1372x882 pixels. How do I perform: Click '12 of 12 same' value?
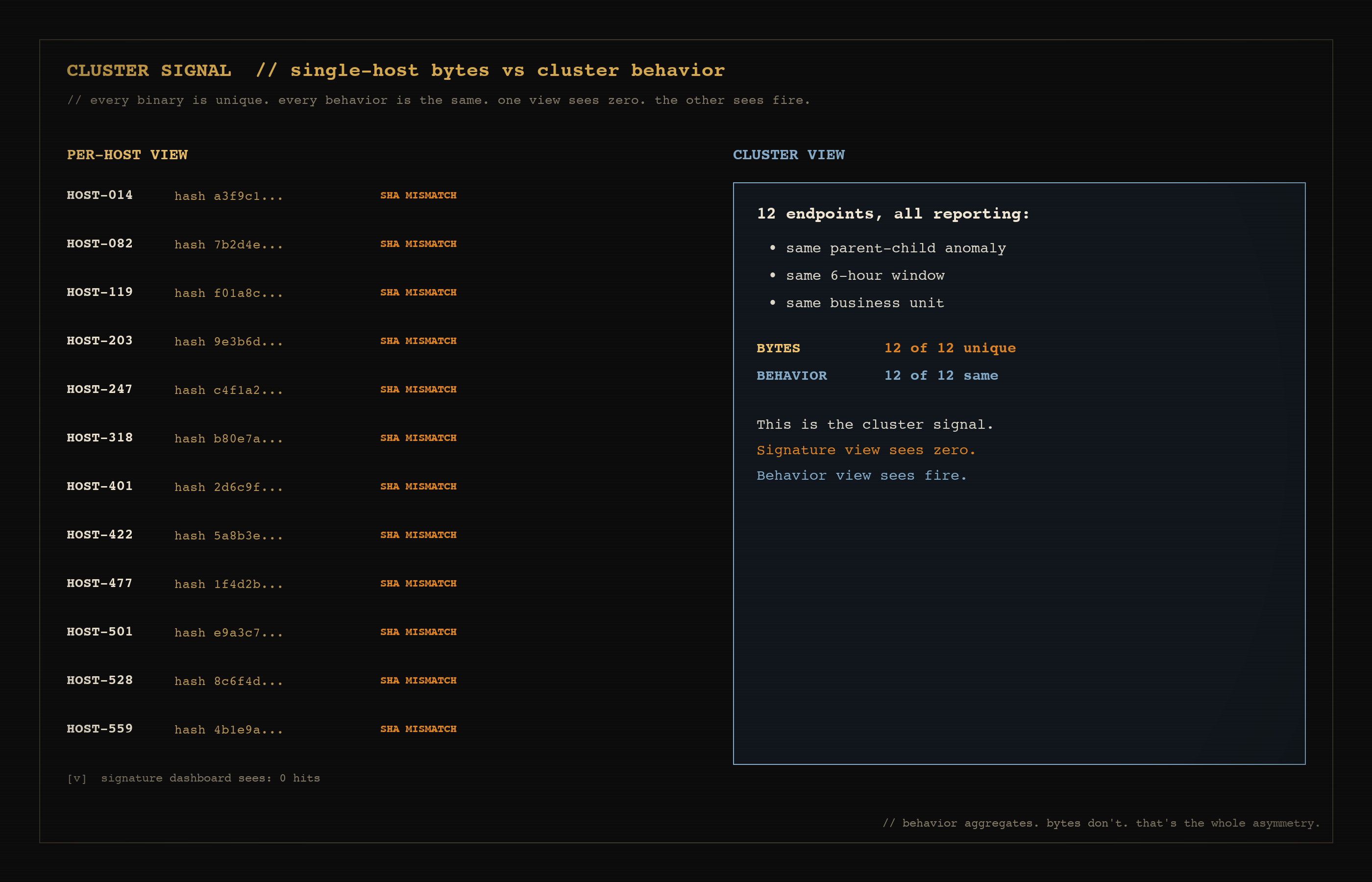click(941, 376)
